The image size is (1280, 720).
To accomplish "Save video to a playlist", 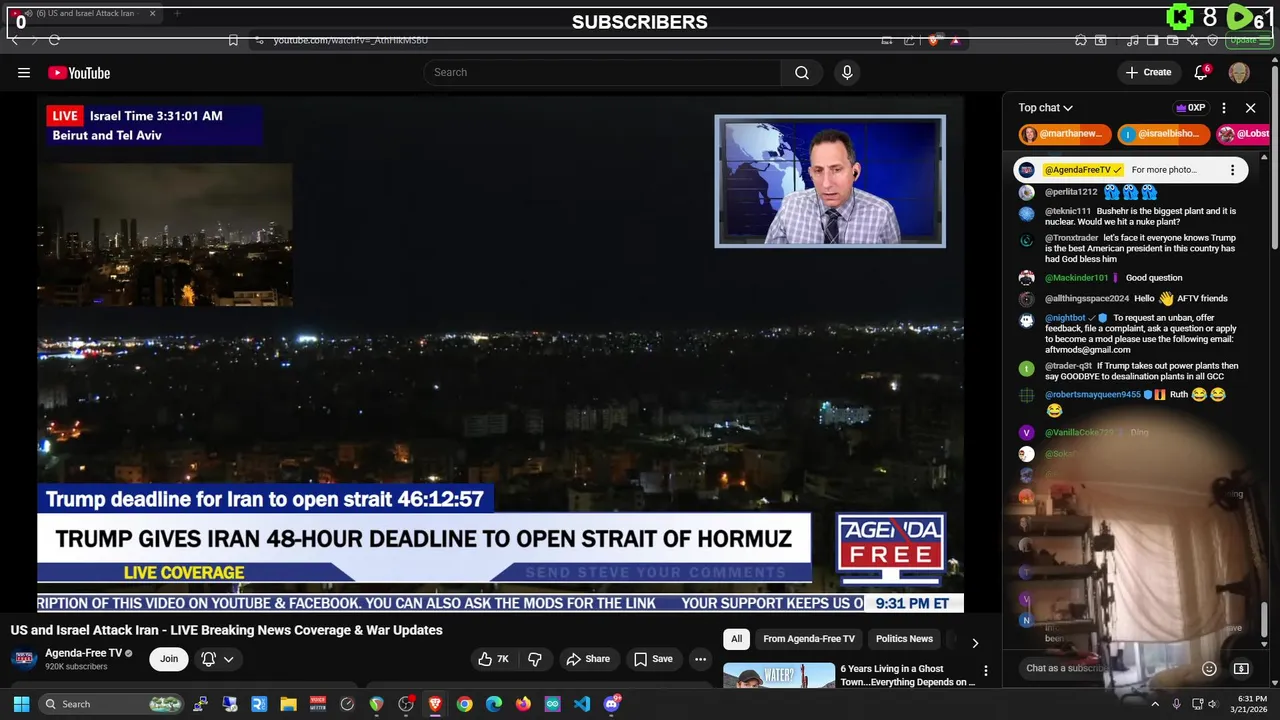I will tap(652, 659).
